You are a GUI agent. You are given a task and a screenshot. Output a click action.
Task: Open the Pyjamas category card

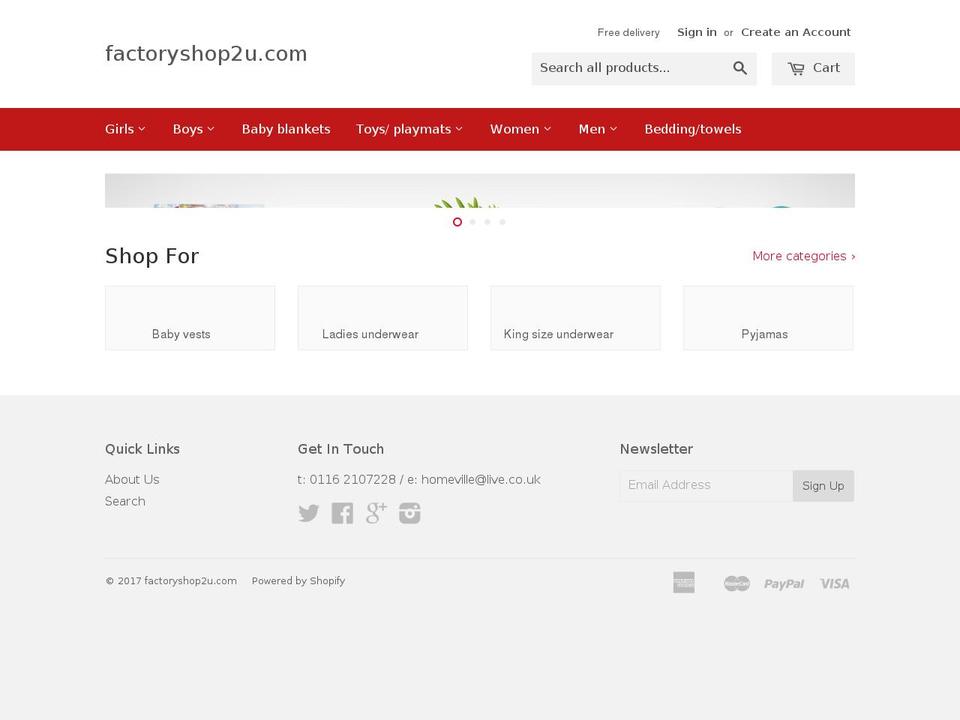768,318
